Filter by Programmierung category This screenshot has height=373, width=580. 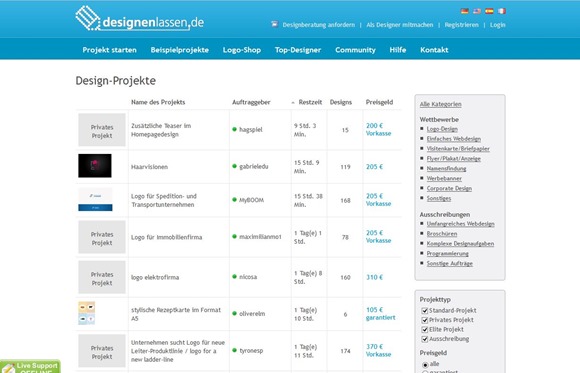(448, 254)
